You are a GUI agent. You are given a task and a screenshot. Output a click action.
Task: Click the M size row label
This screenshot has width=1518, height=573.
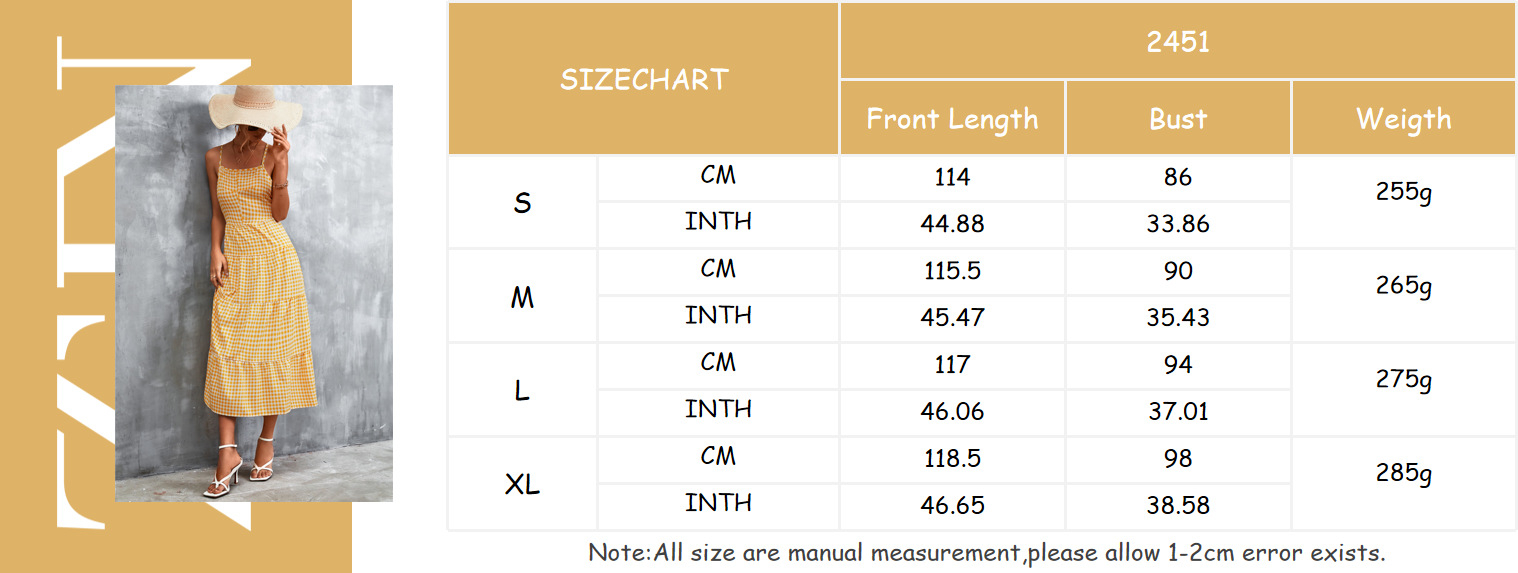click(x=522, y=297)
